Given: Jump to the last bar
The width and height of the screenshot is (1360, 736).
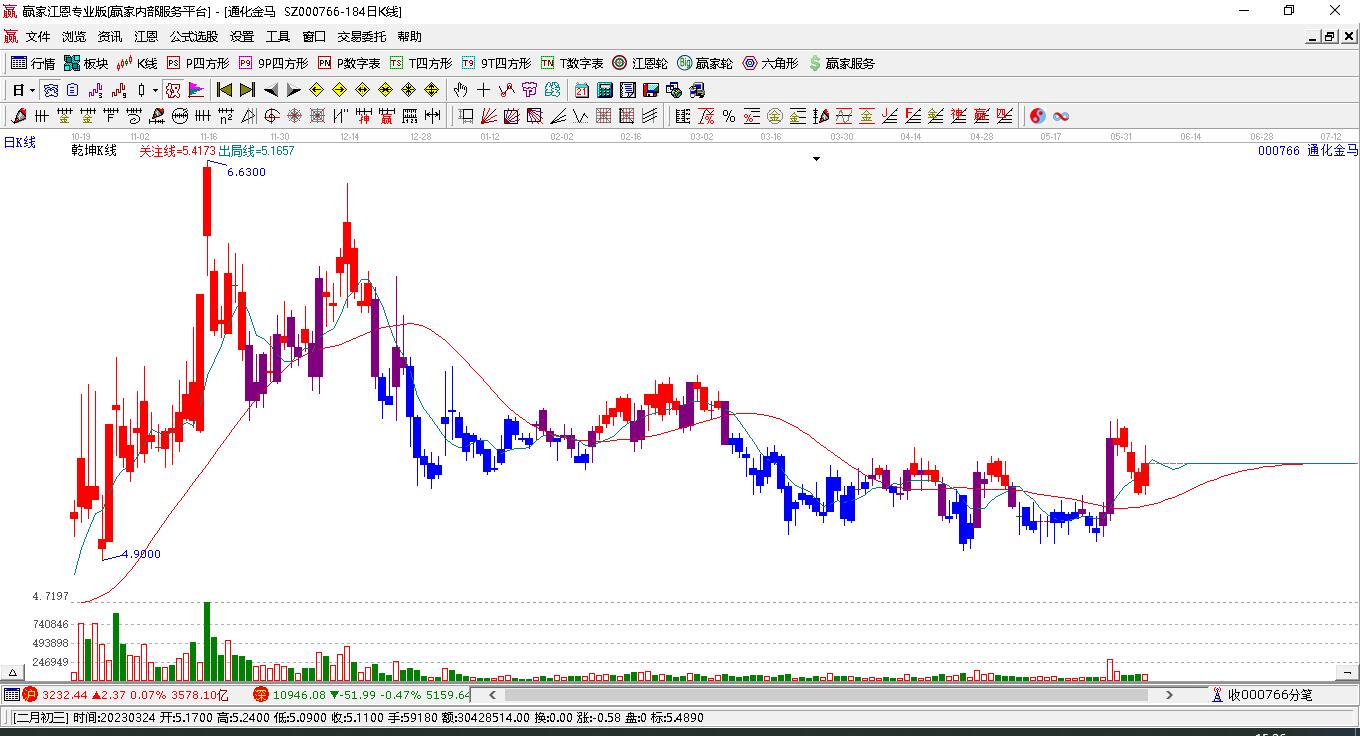Looking at the screenshot, I should click(x=247, y=90).
